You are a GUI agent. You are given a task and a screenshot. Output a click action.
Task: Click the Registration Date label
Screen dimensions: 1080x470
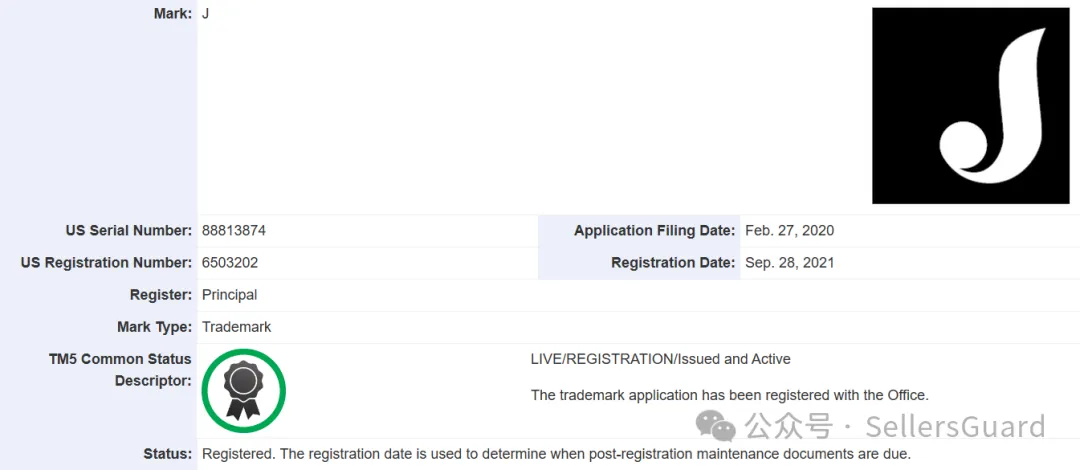click(673, 263)
